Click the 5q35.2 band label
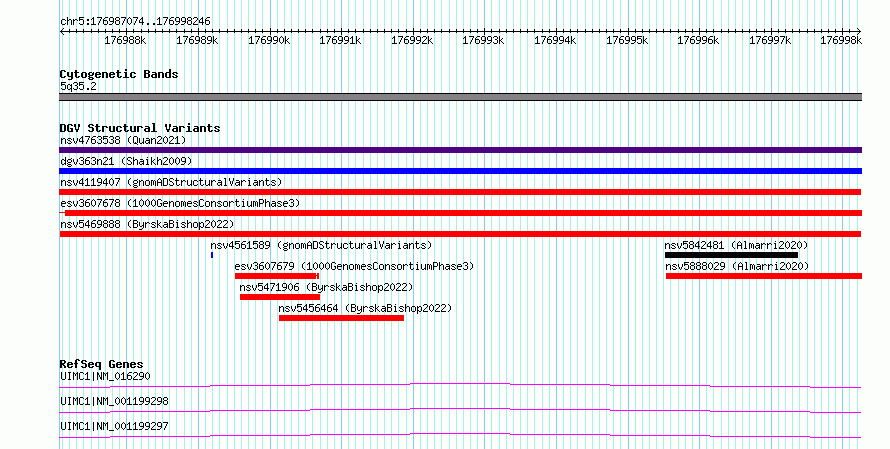Image resolution: width=890 pixels, height=449 pixels. pos(78,86)
